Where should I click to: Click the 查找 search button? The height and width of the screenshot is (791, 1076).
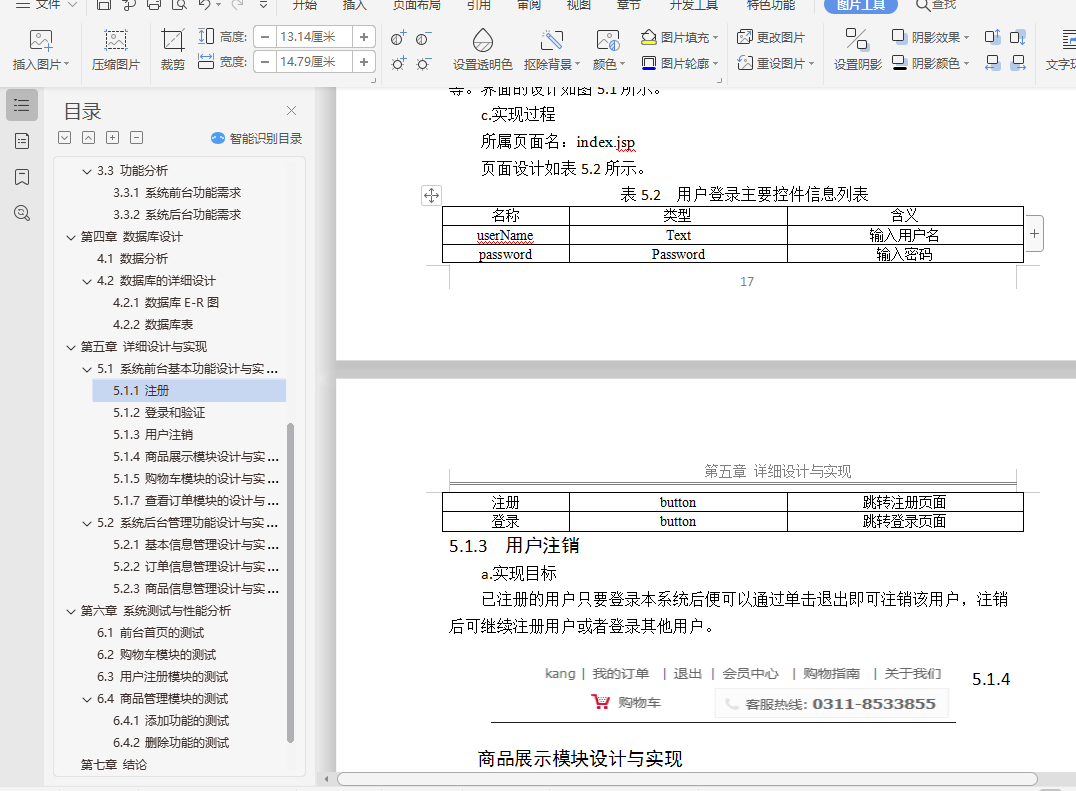click(936, 5)
